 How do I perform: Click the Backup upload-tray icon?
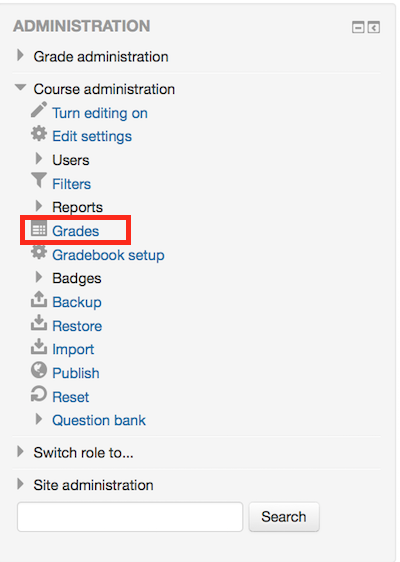click(39, 299)
